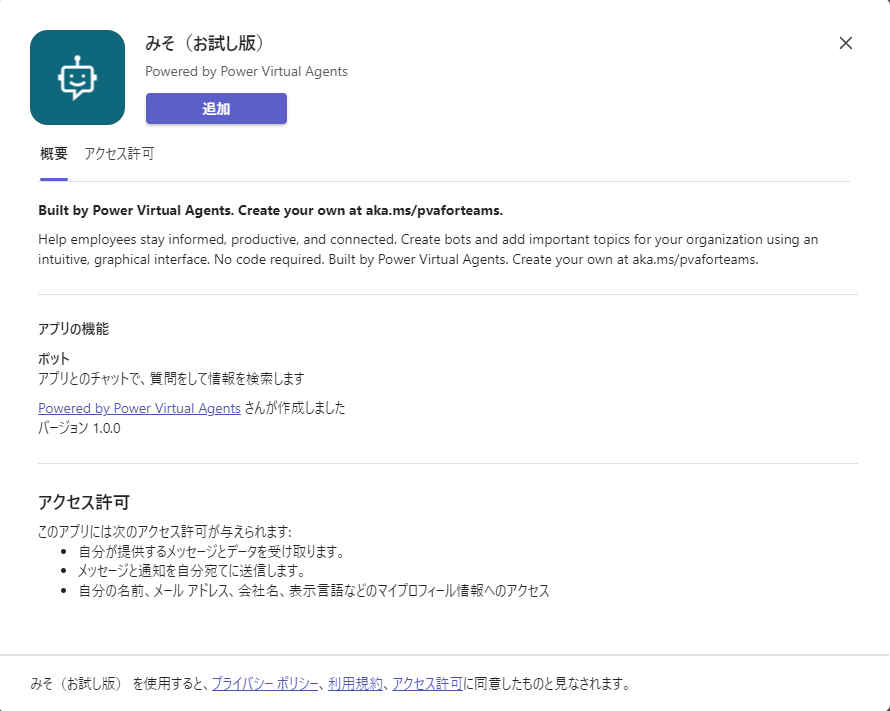Click このアプリには次のアクセス許可 text
Image resolution: width=890 pixels, height=711 pixels.
pos(165,532)
